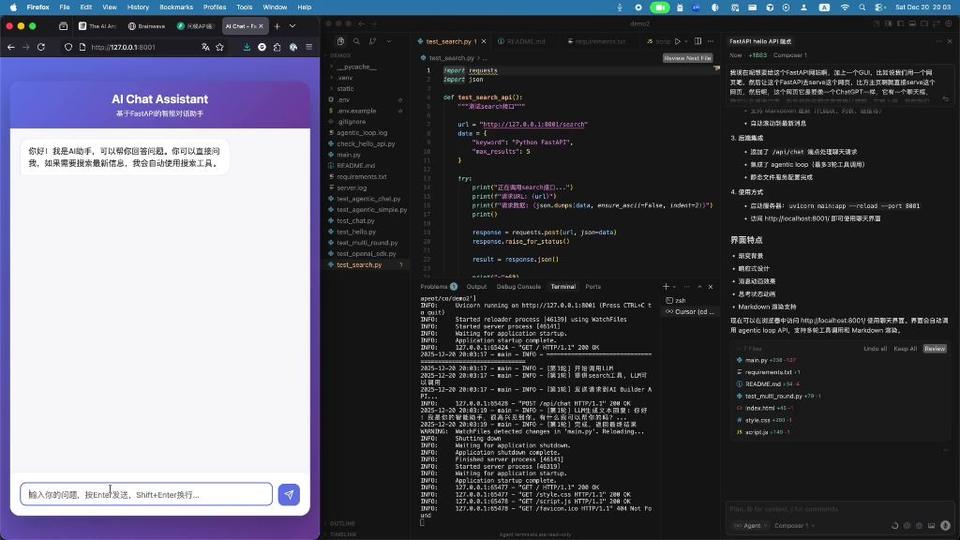The height and width of the screenshot is (540, 960).
Task: Open the Composer 1 model dropdown
Action: click(x=793, y=526)
